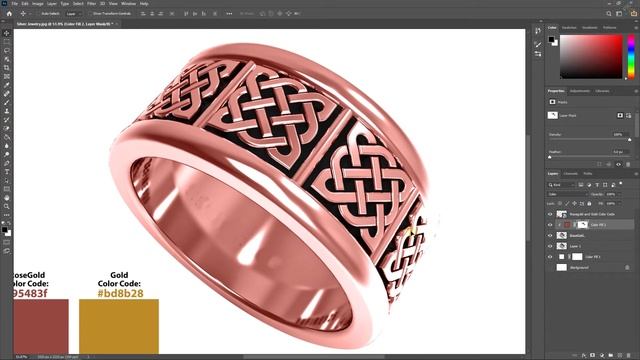Click the lock position icon in Layers panel

[x=574, y=203]
